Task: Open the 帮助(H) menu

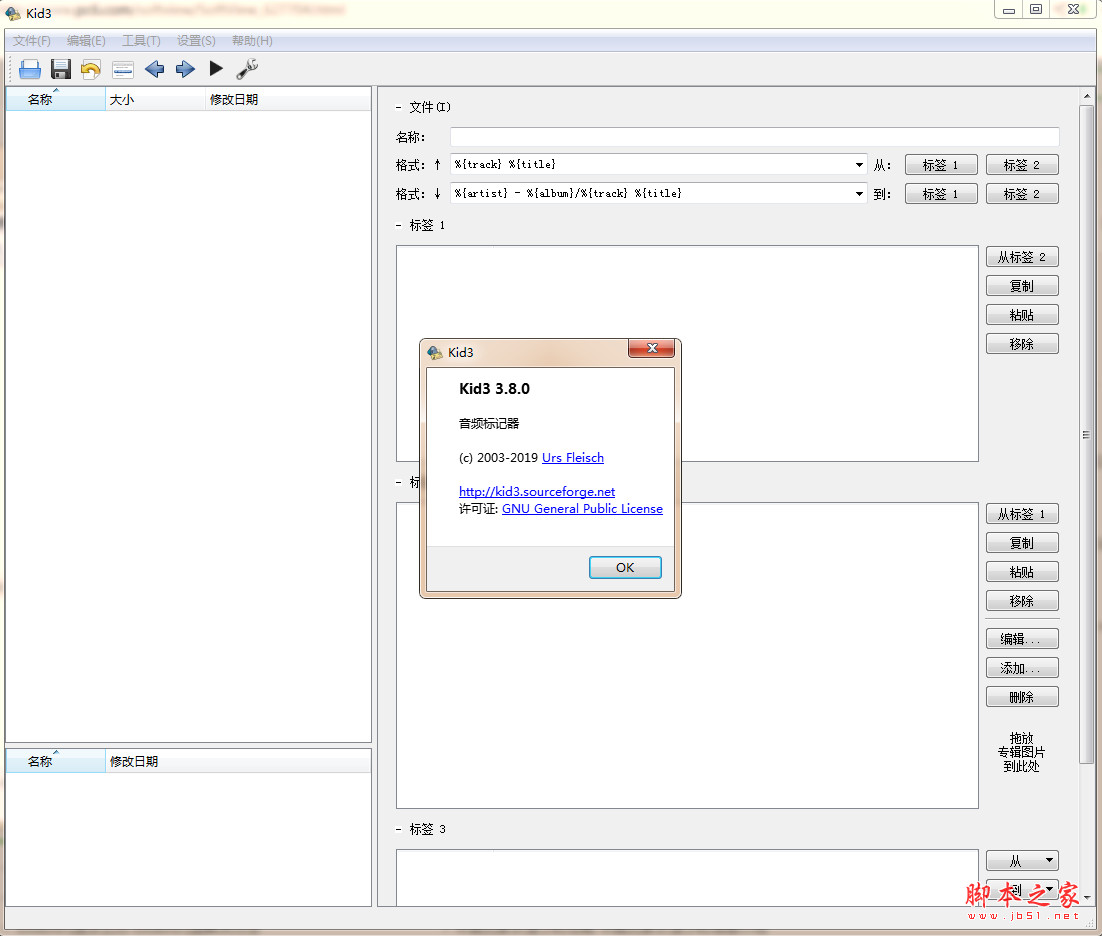Action: tap(251, 41)
